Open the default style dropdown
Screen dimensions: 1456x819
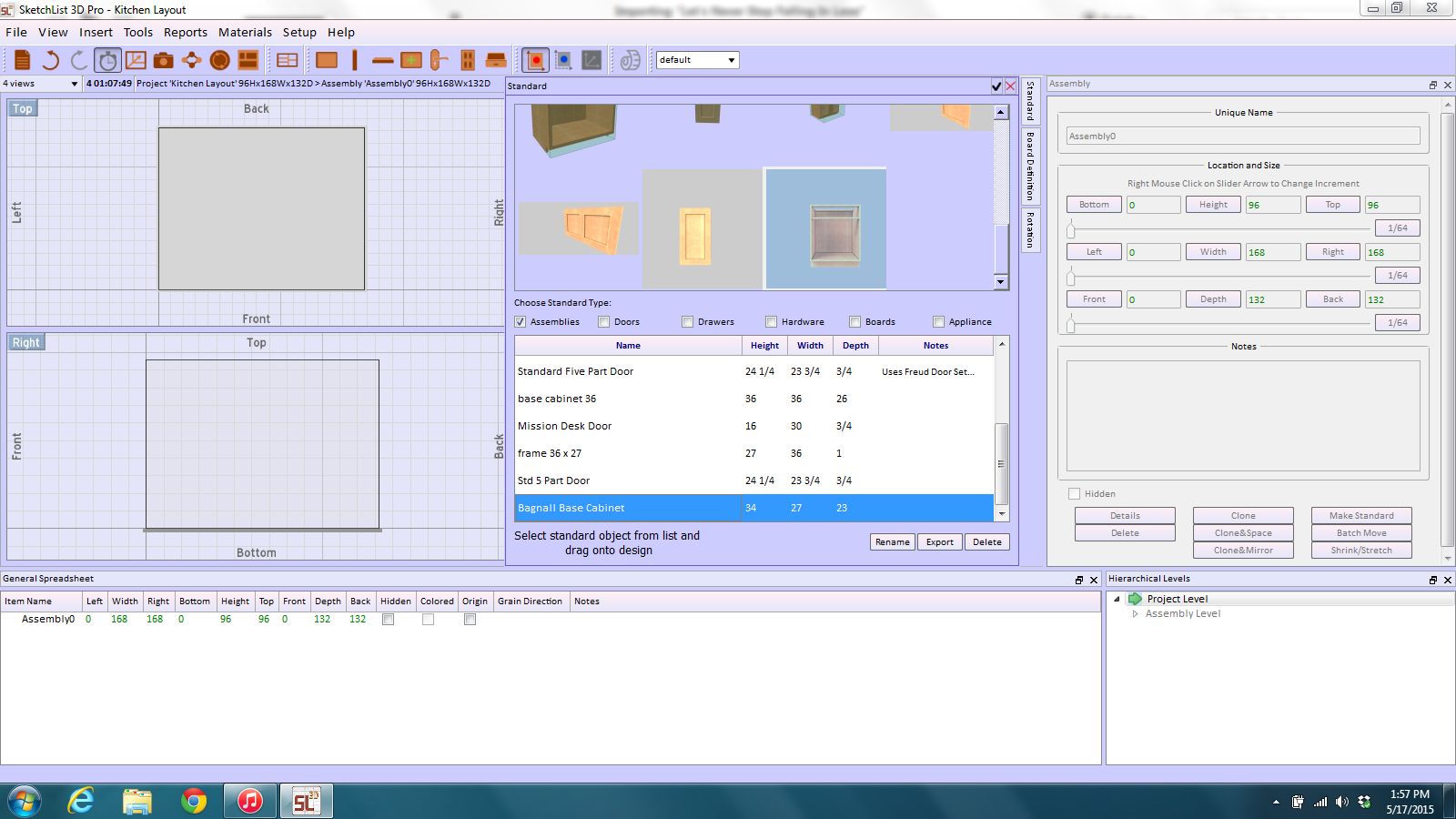pos(698,60)
